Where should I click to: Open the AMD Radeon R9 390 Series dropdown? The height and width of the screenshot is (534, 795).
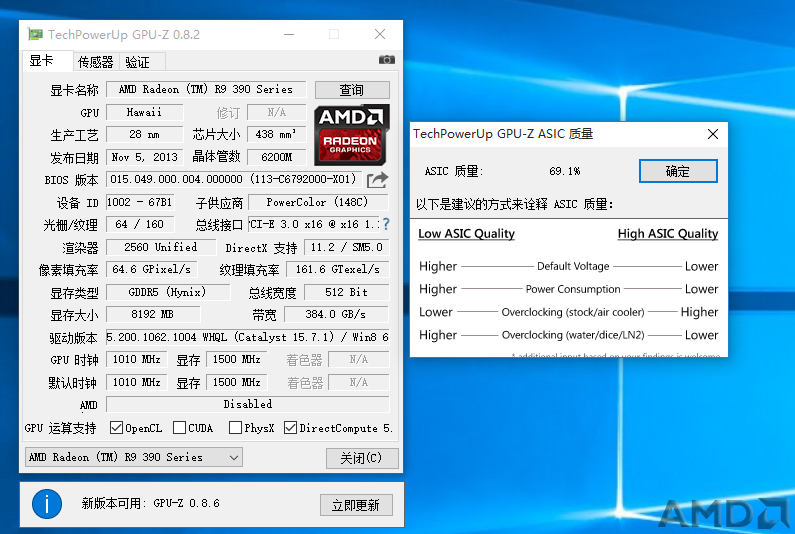pyautogui.click(x=134, y=457)
